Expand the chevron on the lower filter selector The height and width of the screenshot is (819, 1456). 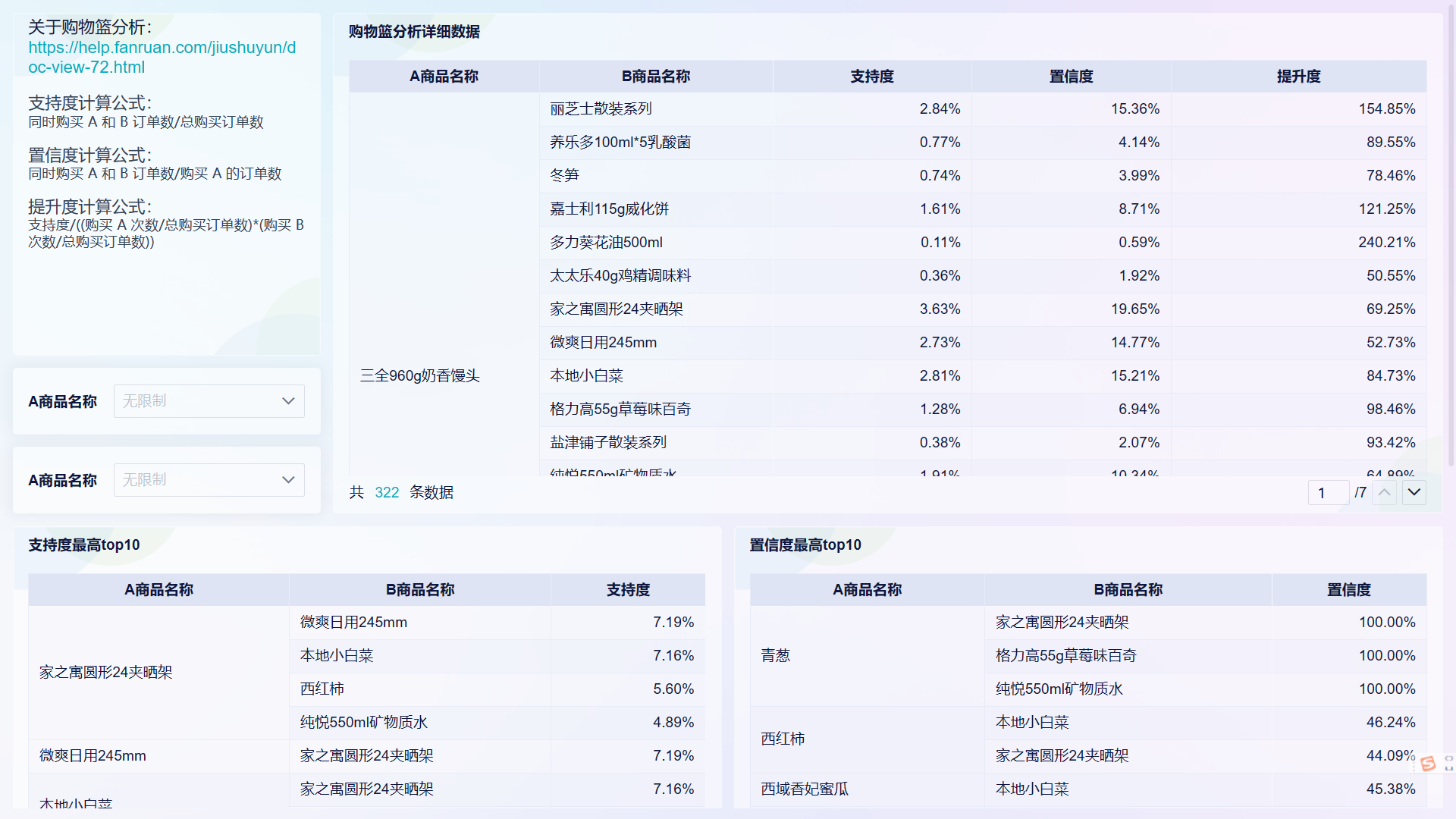pos(288,480)
